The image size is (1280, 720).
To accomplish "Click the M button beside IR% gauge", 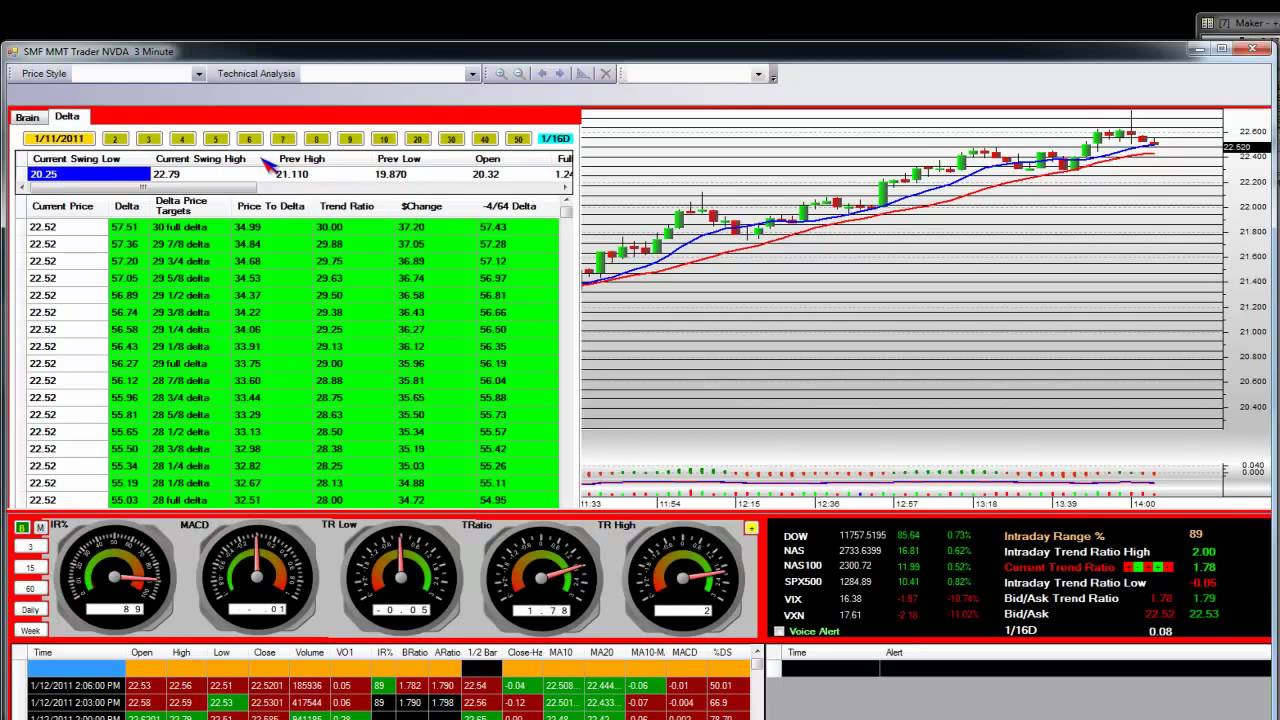I will coord(40,527).
